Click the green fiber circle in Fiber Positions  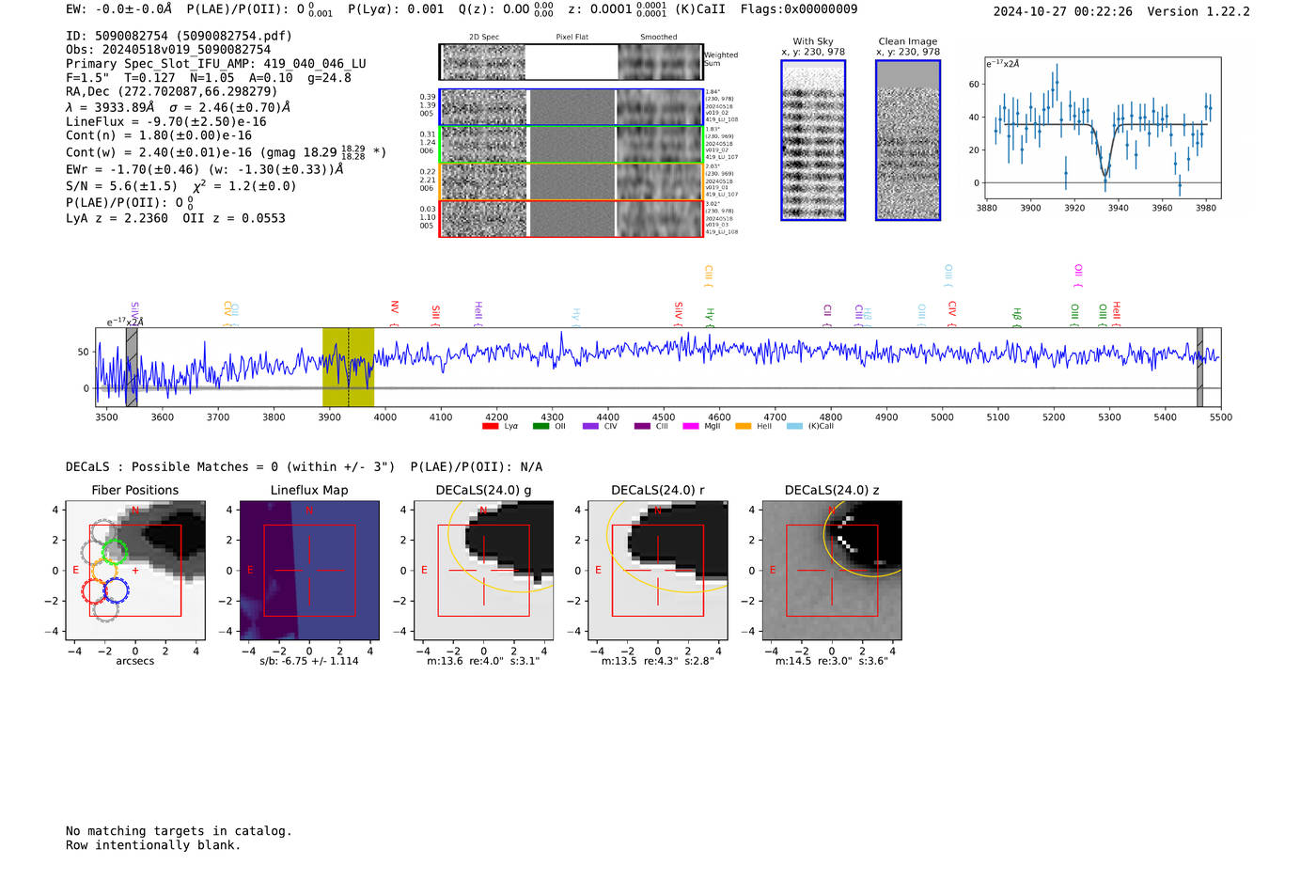point(116,552)
